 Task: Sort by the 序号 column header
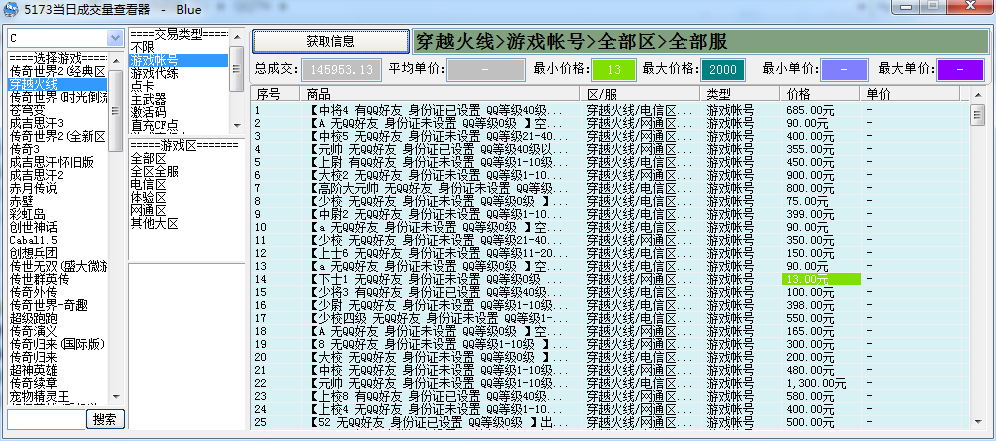(x=276, y=94)
